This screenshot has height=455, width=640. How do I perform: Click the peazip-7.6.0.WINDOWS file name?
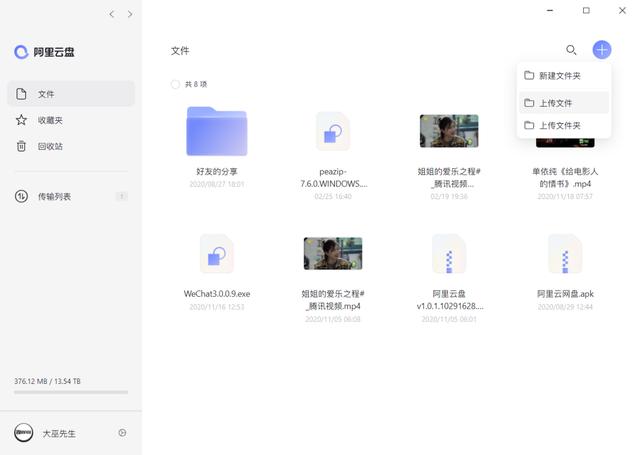pos(333,178)
